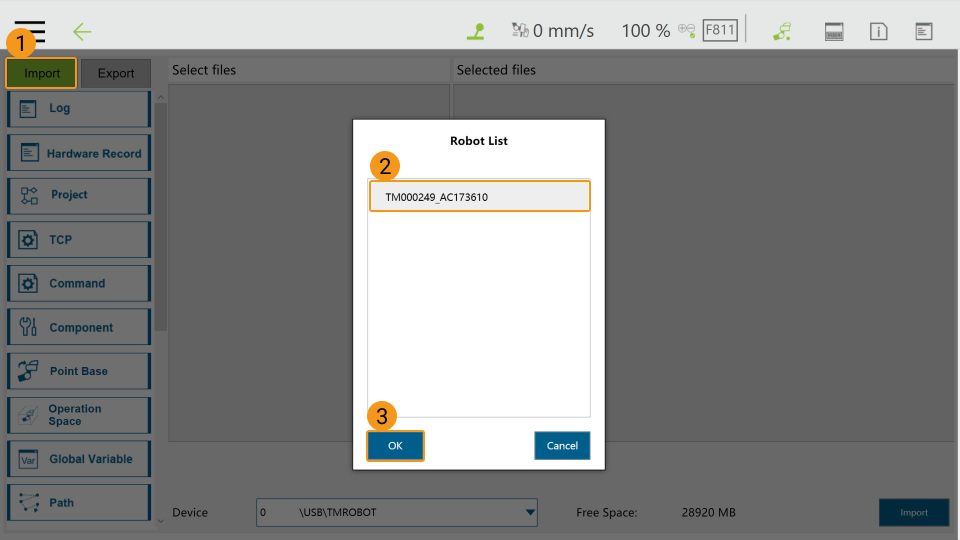
Task: Open the log viewer icon at top right
Action: pyautogui.click(x=924, y=31)
